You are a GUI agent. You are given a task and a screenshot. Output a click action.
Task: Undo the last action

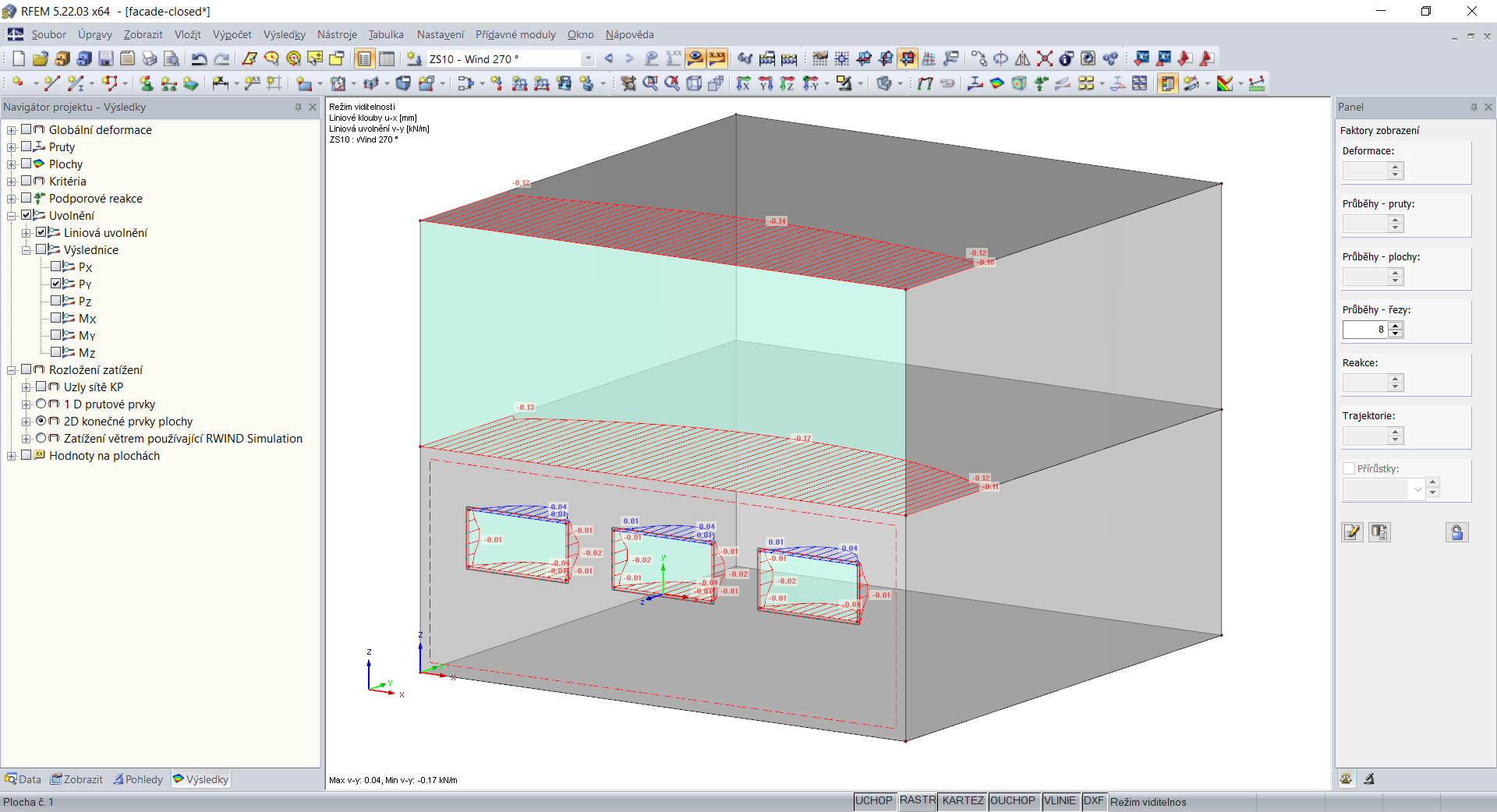point(200,58)
